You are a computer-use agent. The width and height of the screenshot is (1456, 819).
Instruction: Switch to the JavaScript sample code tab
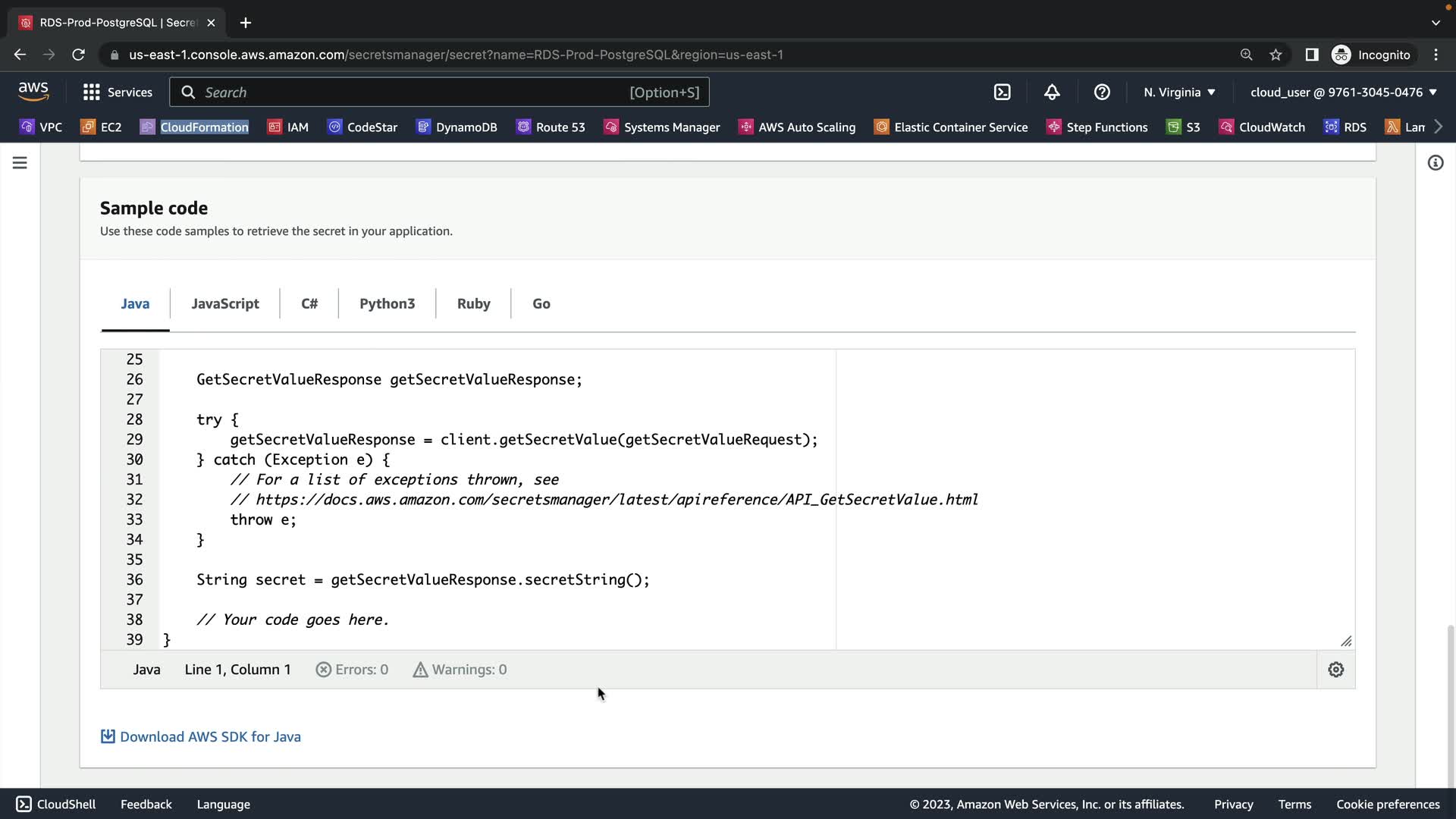(224, 303)
